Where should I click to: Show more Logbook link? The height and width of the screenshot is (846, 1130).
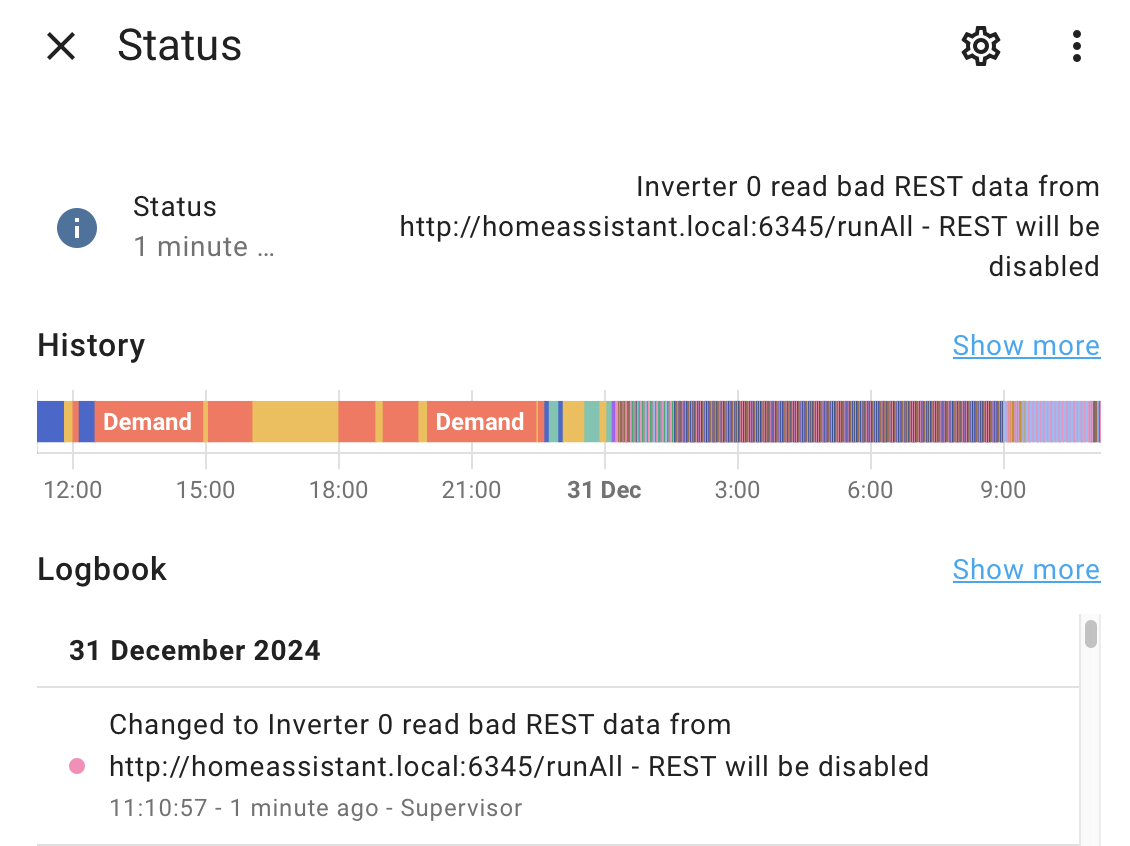(x=1026, y=570)
